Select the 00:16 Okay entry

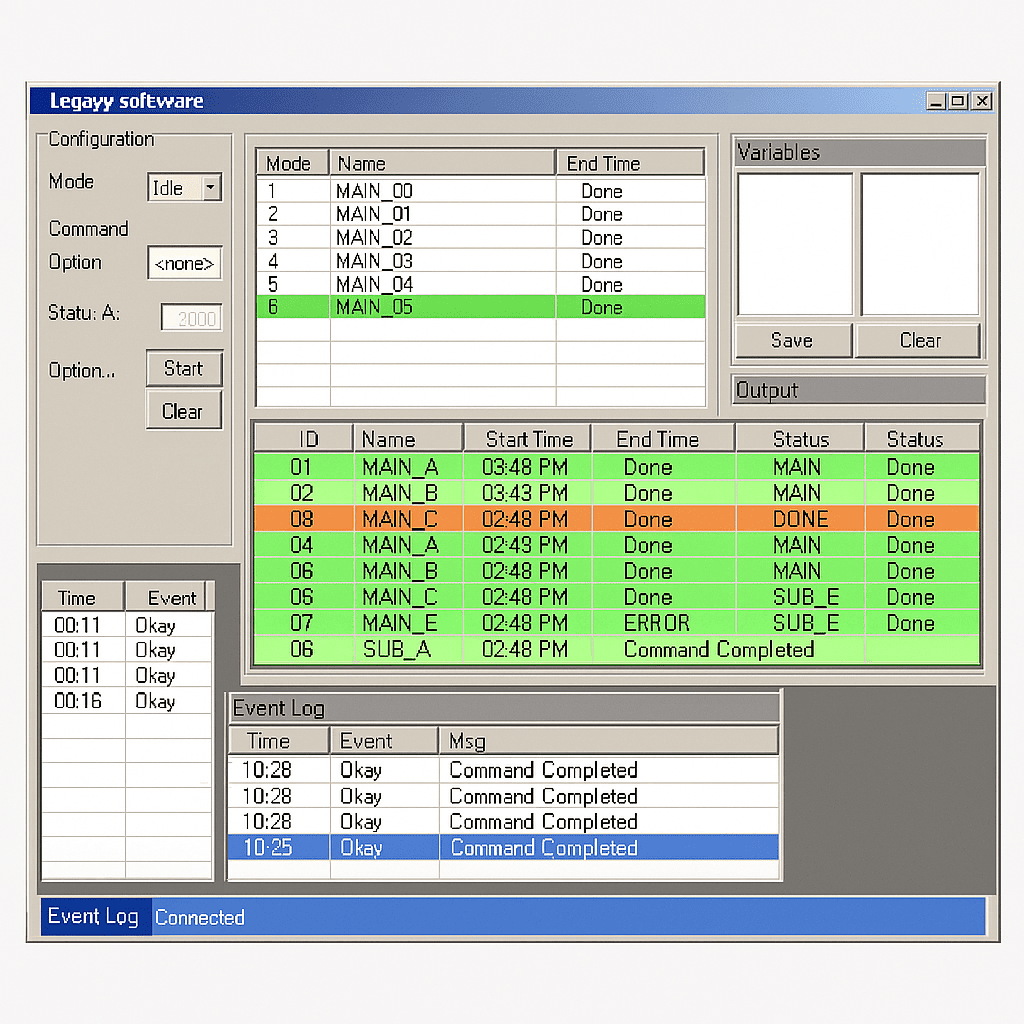coord(127,701)
